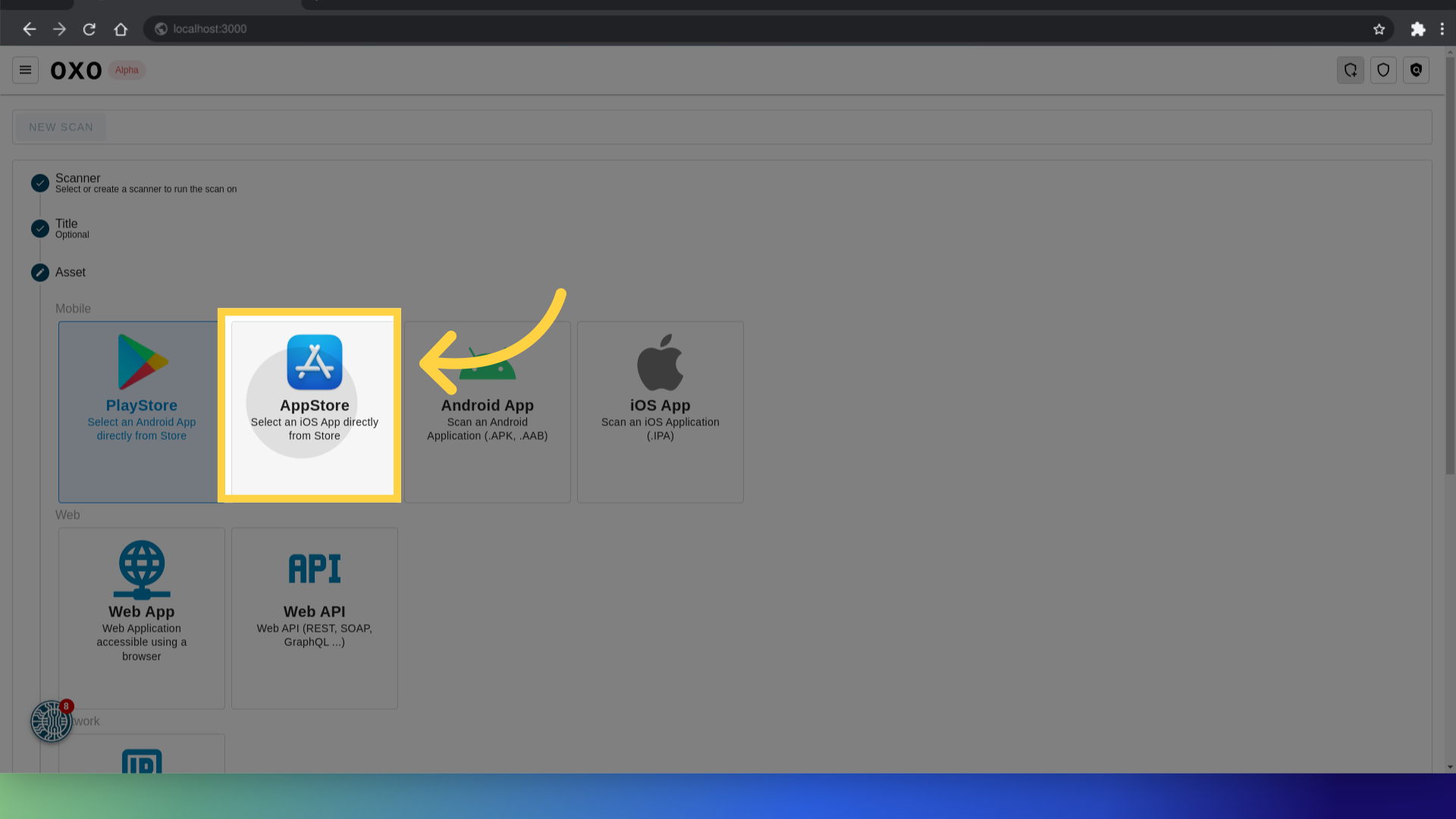The width and height of the screenshot is (1456, 819).
Task: Toggle the Asset step checkbox
Action: (x=40, y=272)
